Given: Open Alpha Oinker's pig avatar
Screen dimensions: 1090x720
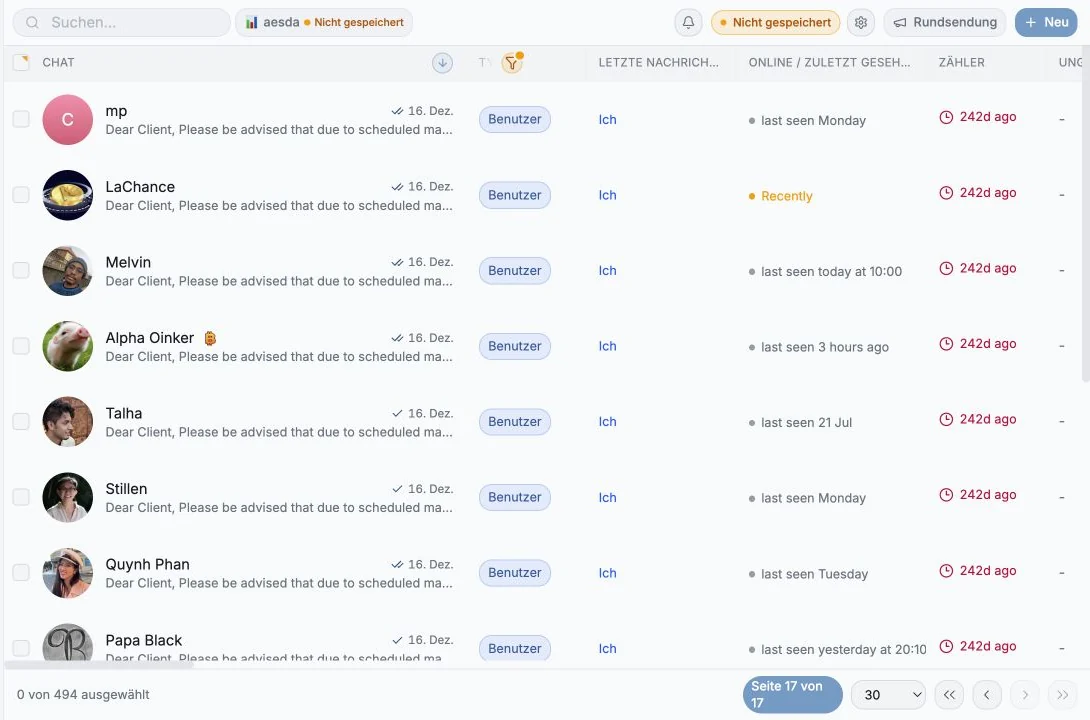Looking at the screenshot, I should (67, 346).
